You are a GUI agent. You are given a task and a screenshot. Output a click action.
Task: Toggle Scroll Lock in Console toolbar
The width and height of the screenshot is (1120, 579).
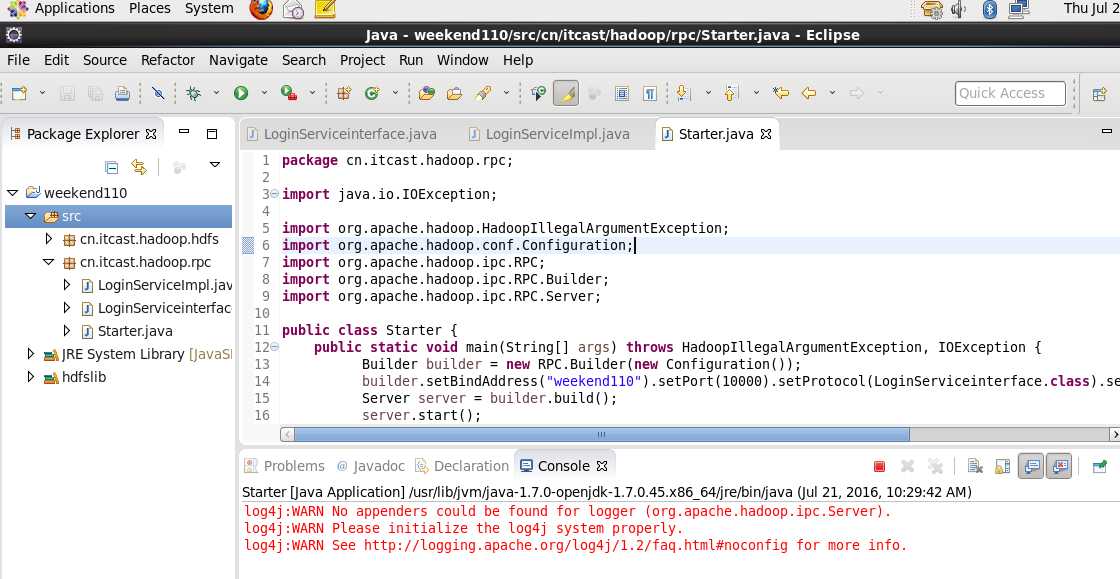click(1003, 466)
